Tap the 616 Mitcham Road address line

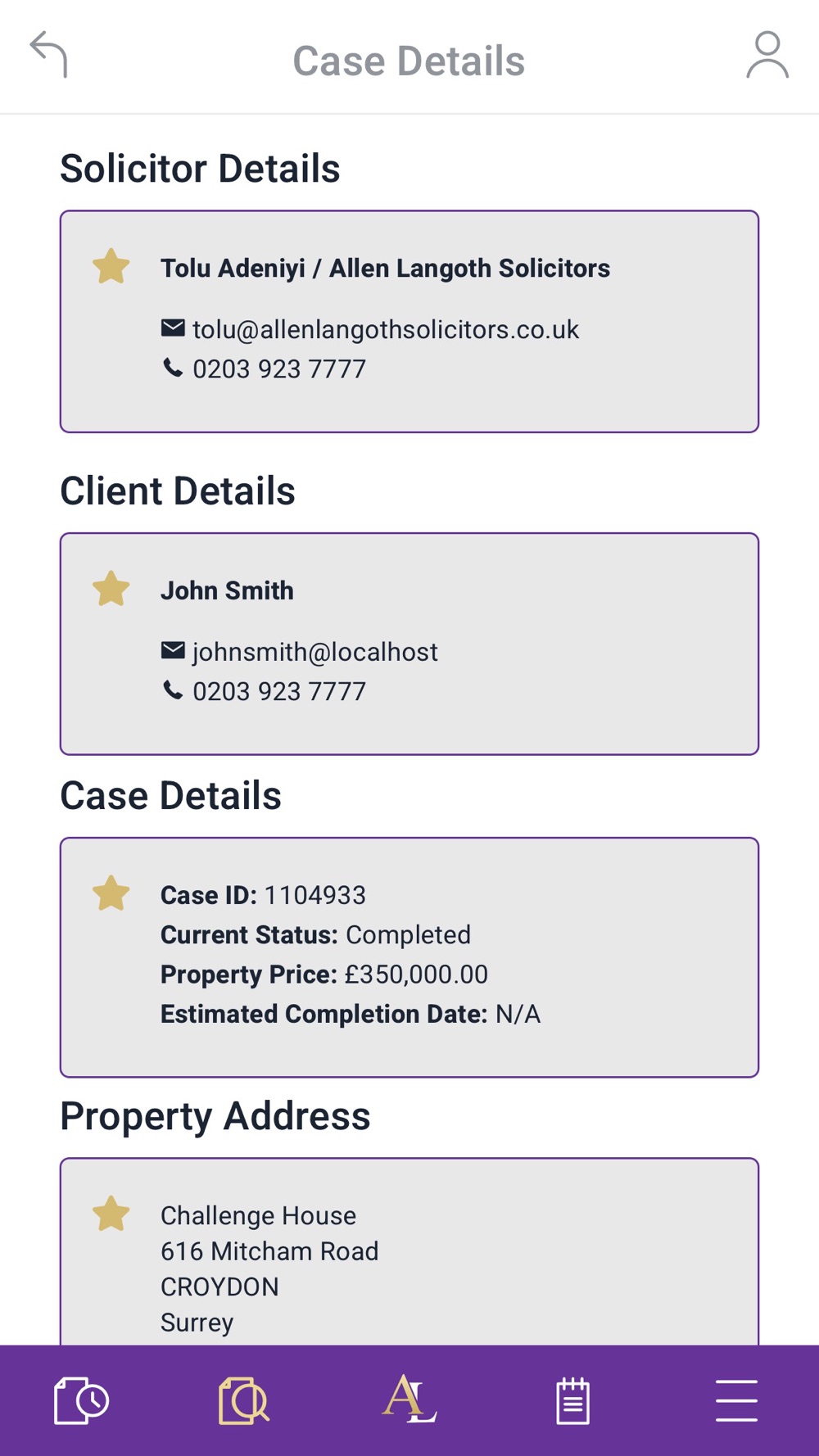tap(269, 1251)
